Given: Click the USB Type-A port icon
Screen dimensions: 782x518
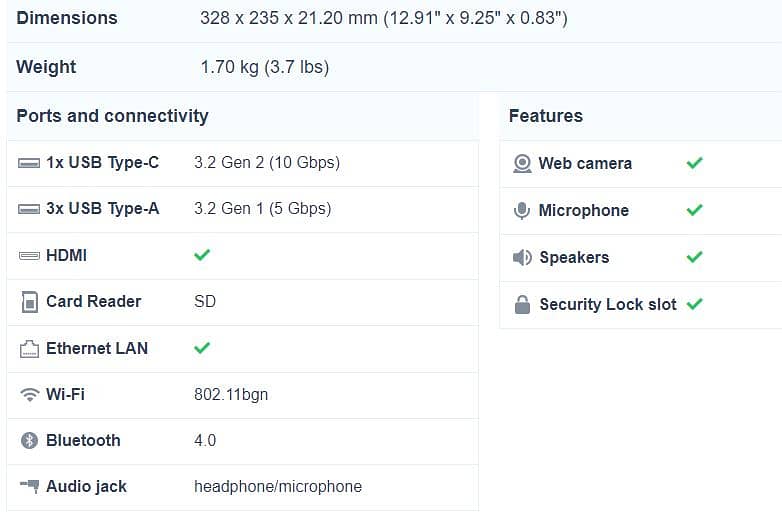Looking at the screenshot, I should (x=29, y=209).
